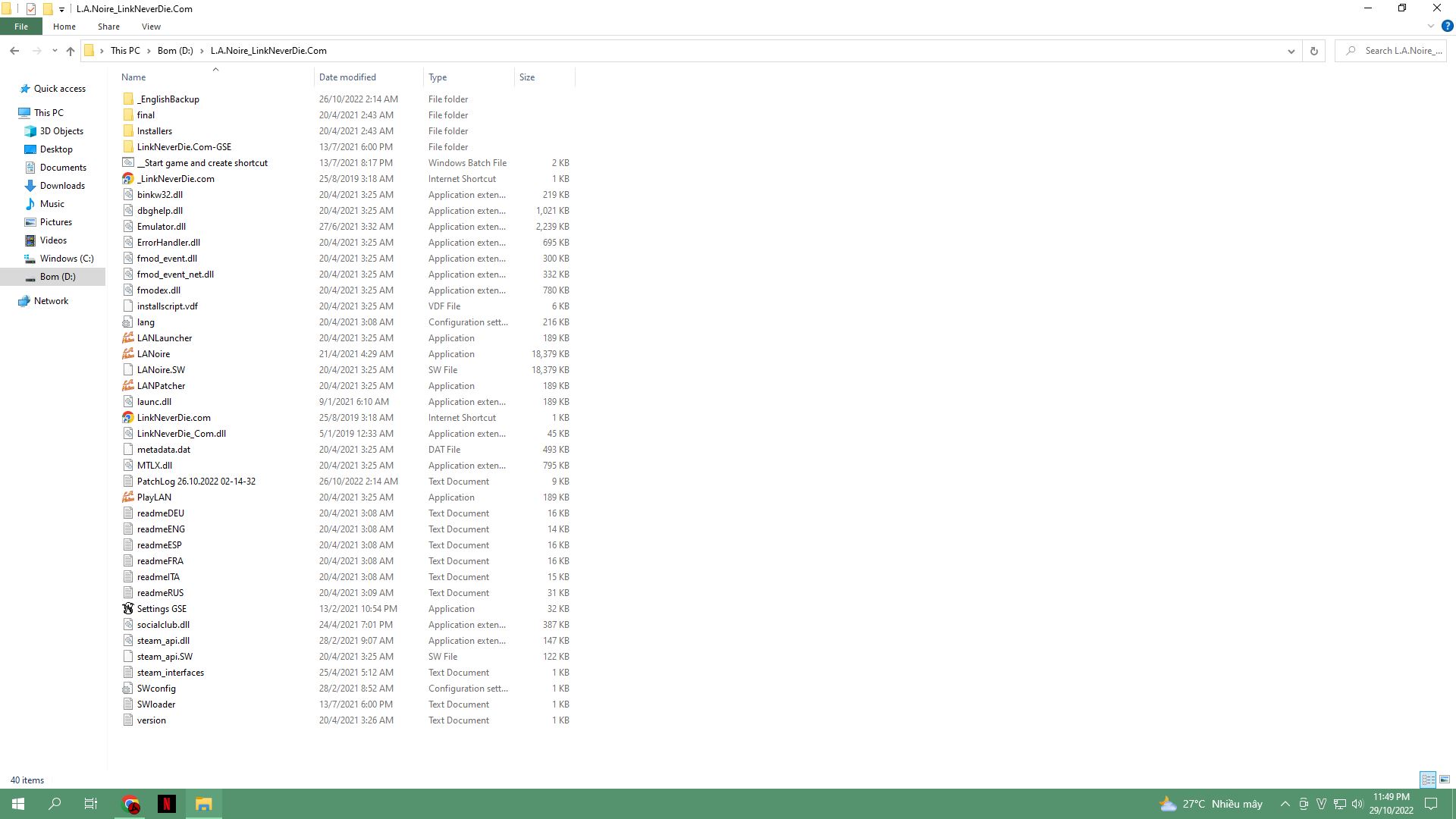Select the Settings GSE application icon
The height and width of the screenshot is (819, 1456).
point(128,609)
